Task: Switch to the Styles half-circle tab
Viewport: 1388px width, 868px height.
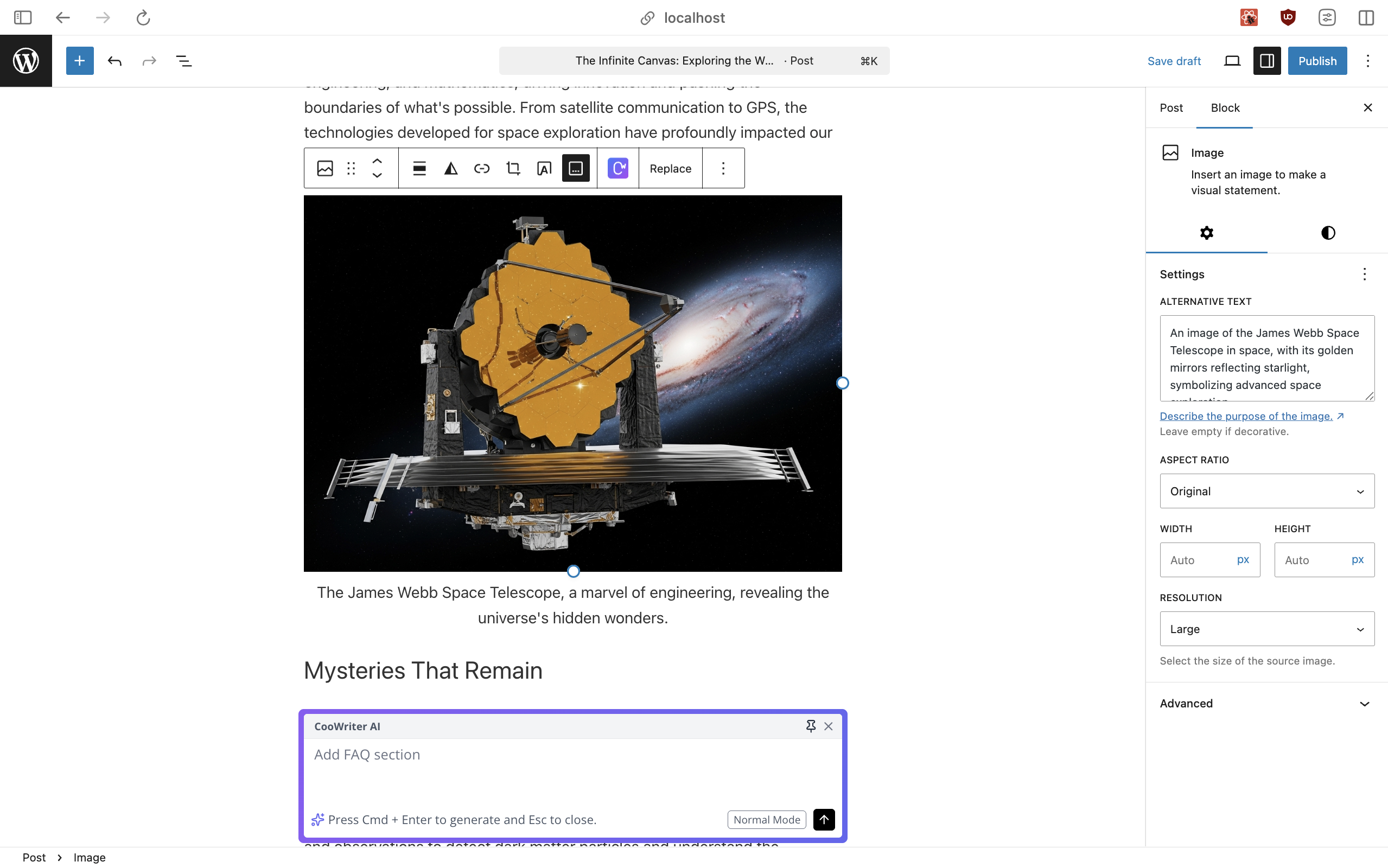Action: (x=1327, y=233)
